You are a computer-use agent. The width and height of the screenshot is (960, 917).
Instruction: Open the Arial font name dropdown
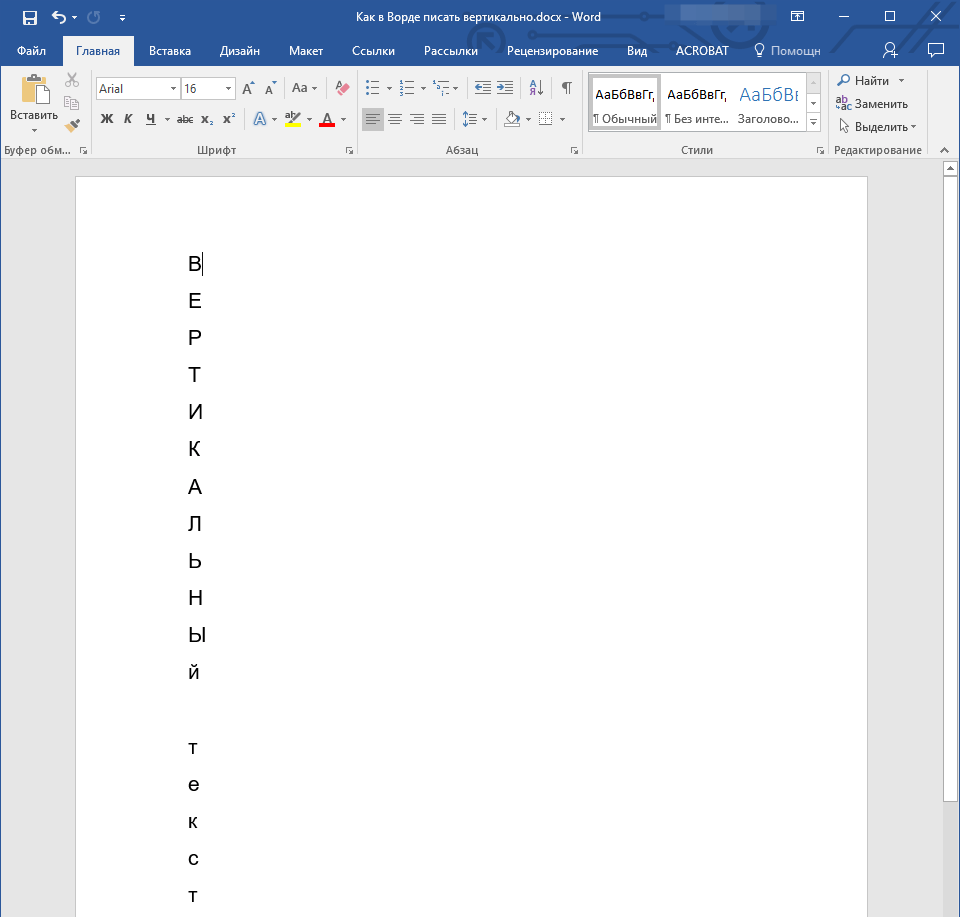[173, 89]
